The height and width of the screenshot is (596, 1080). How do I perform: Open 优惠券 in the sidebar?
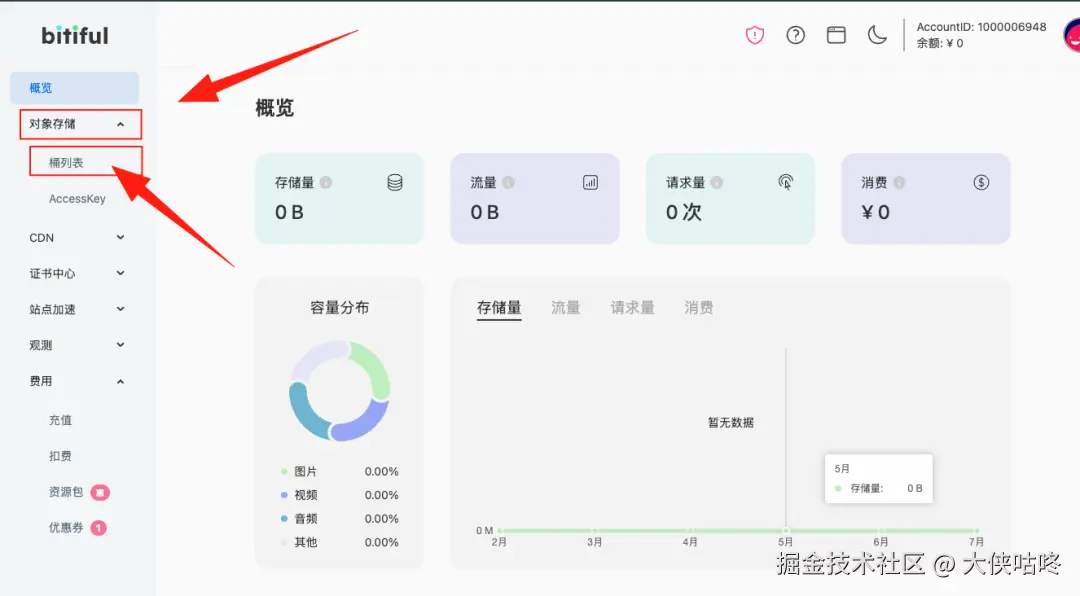pos(65,528)
